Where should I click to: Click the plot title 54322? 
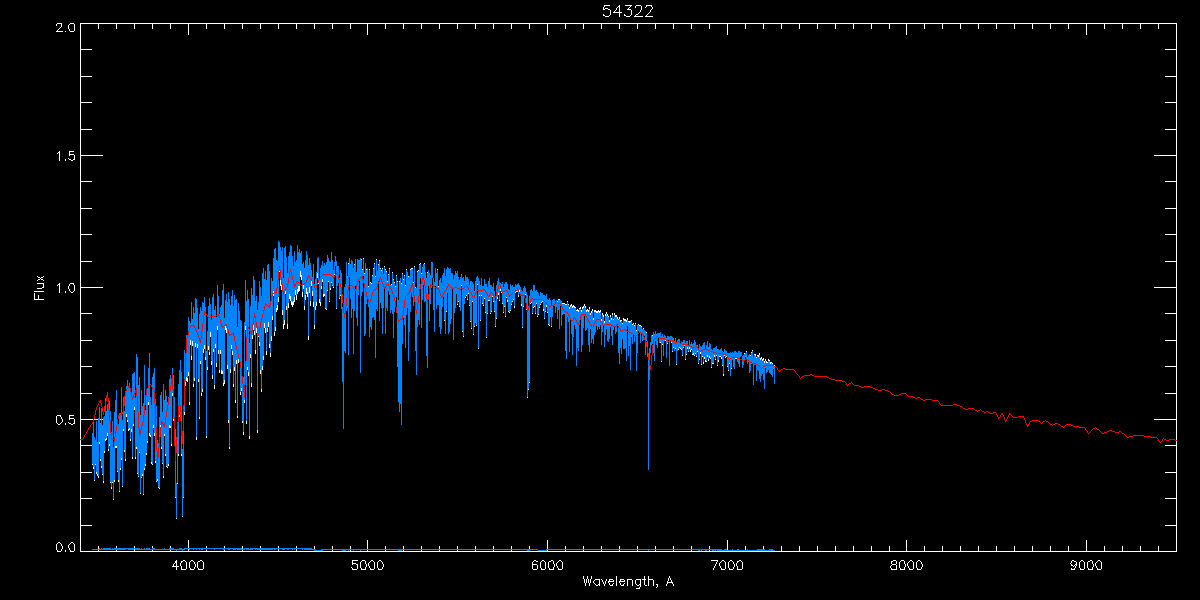628,11
